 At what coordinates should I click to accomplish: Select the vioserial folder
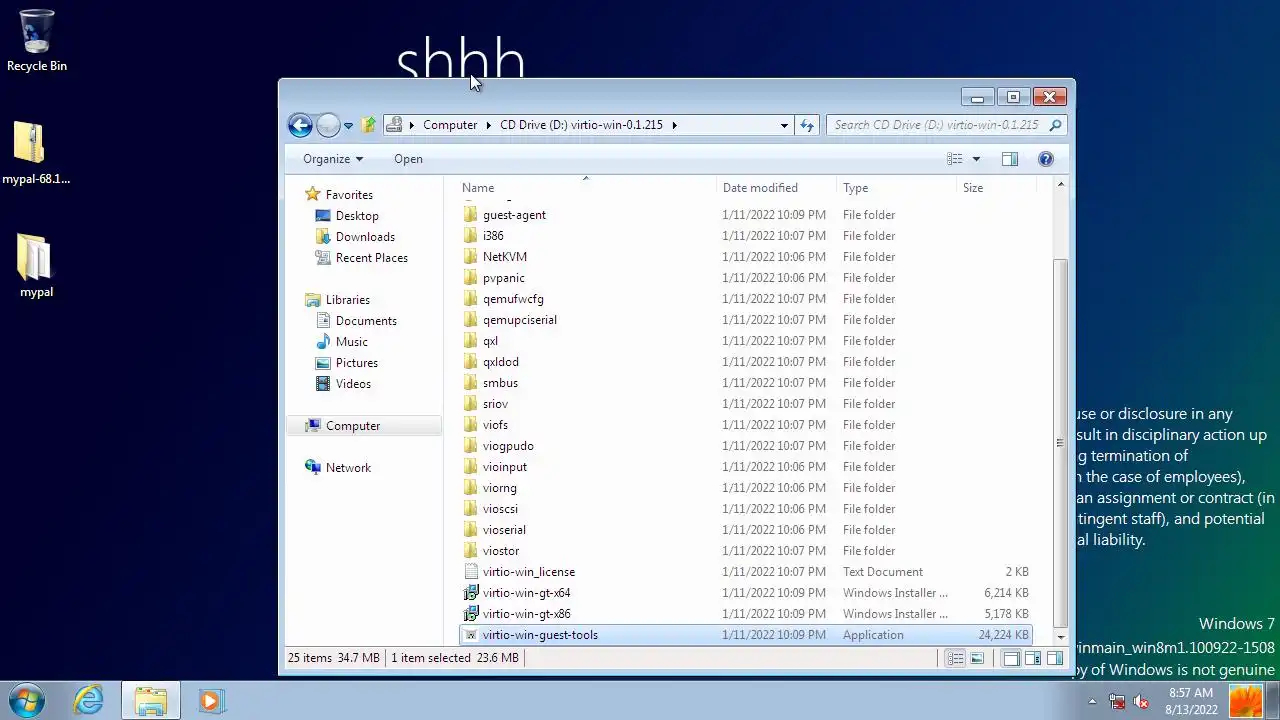click(x=504, y=530)
